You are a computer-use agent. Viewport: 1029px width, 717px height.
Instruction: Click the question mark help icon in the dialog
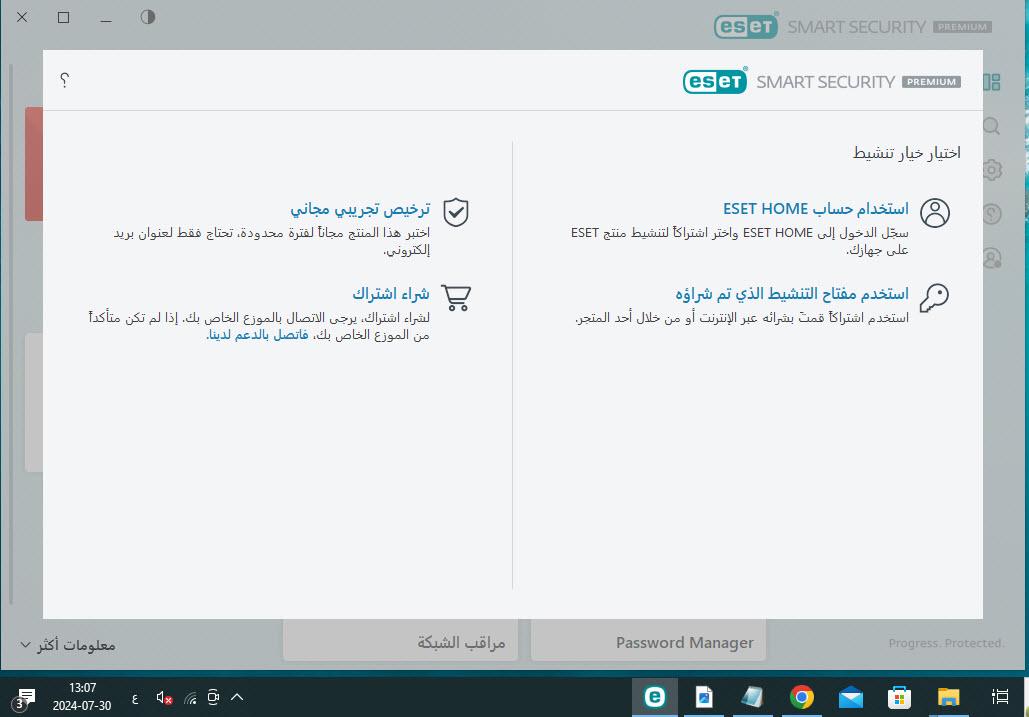pyautogui.click(x=64, y=80)
